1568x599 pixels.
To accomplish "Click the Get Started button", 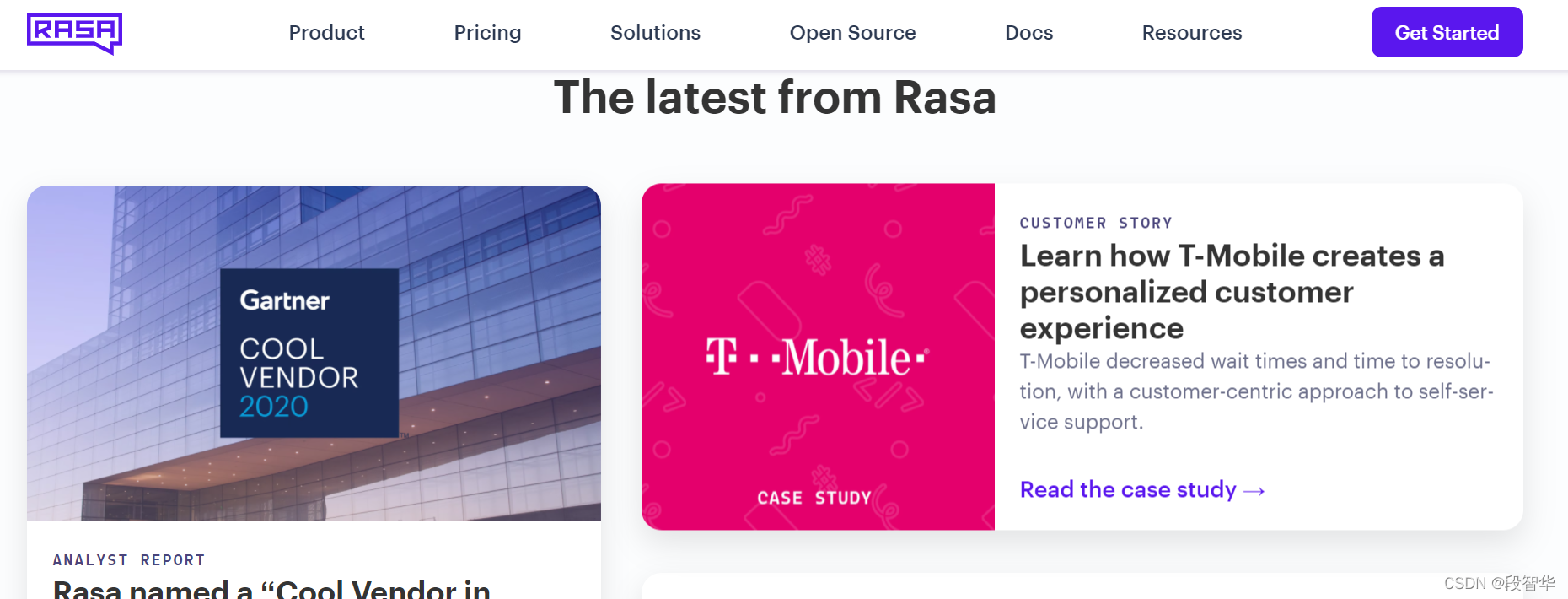I will point(1447,32).
